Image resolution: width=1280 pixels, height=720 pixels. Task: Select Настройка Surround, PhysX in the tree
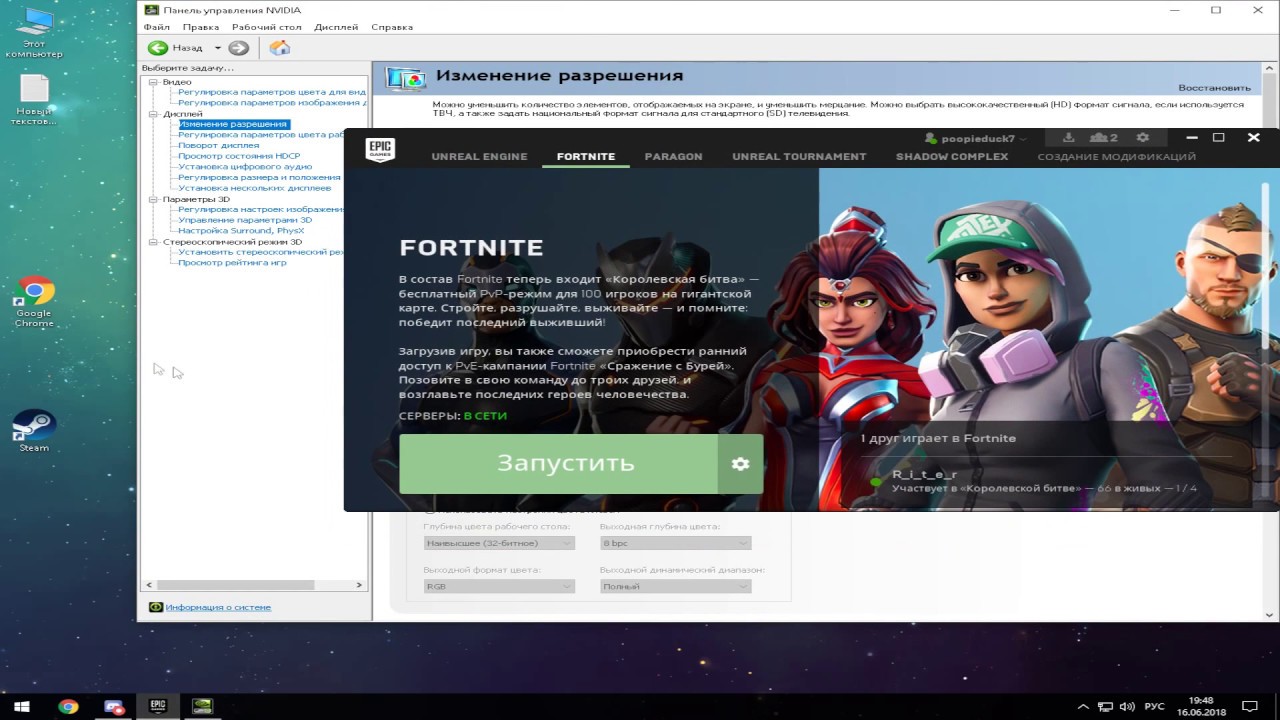coord(241,231)
